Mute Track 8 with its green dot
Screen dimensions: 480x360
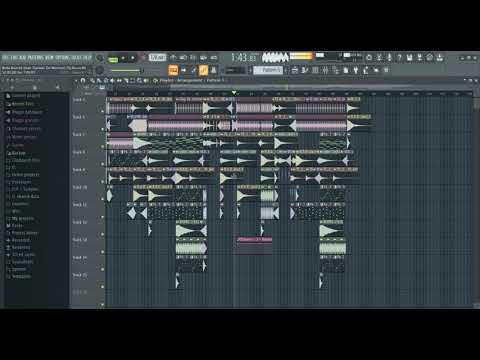click(102, 164)
